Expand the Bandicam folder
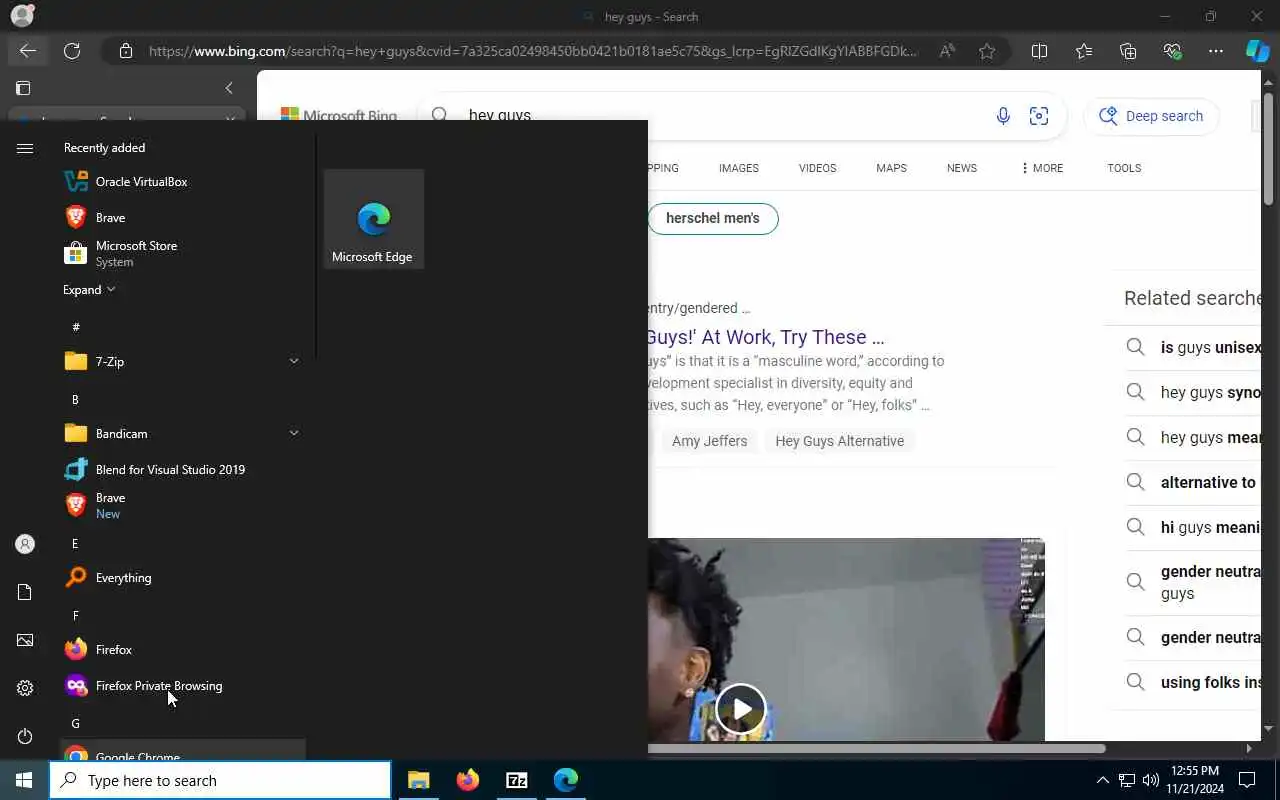1280x800 pixels. (183, 433)
